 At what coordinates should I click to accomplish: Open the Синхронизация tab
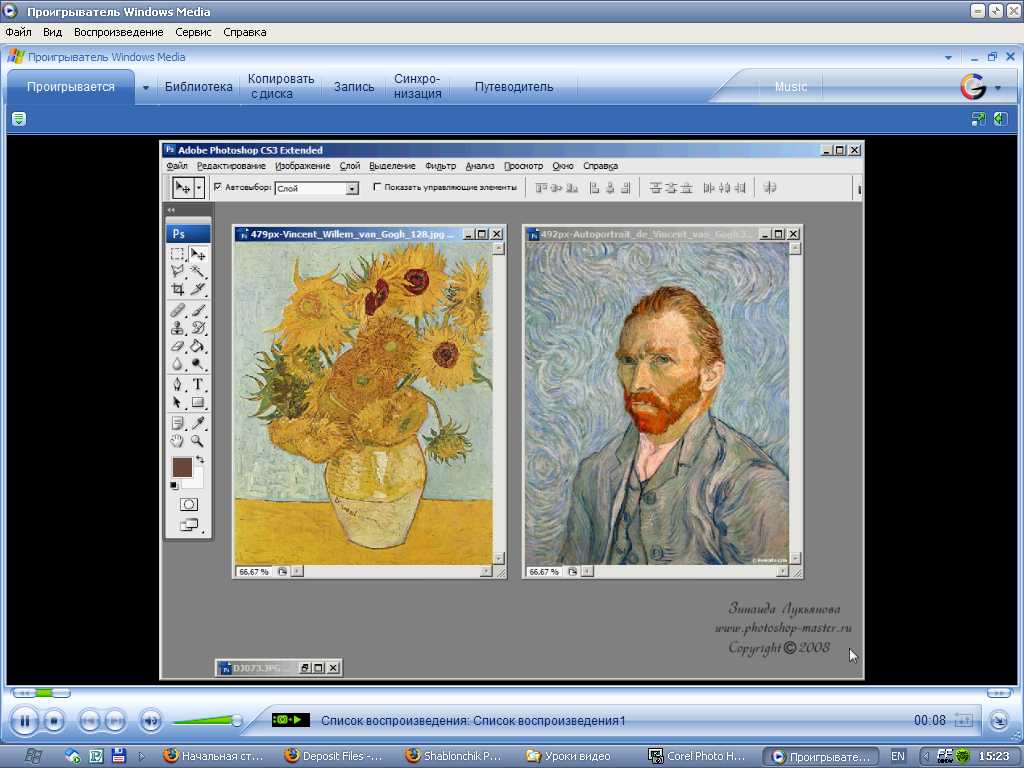417,86
